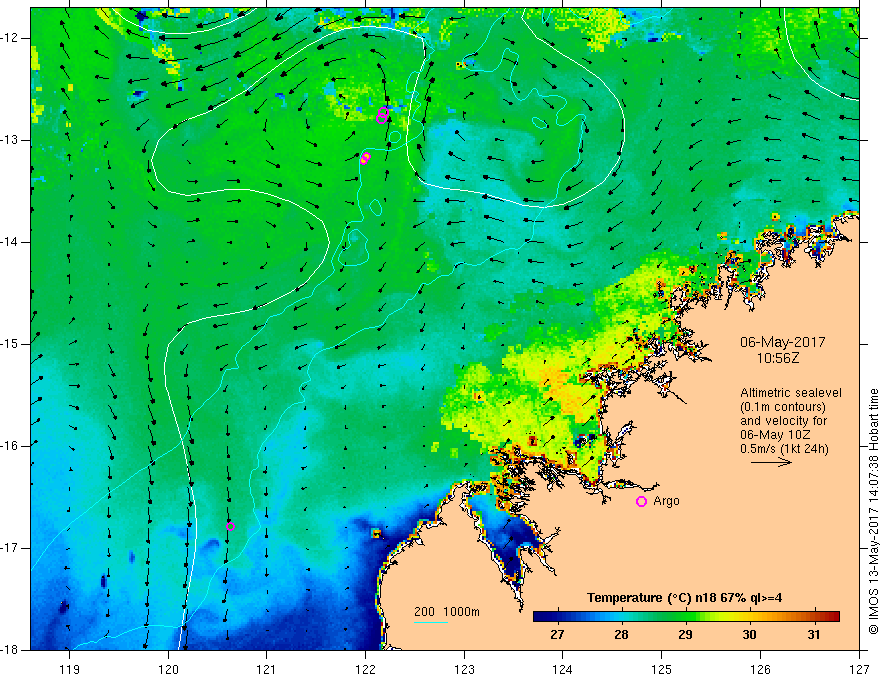
Task: Click the longitude label 125
Action: pos(662,669)
